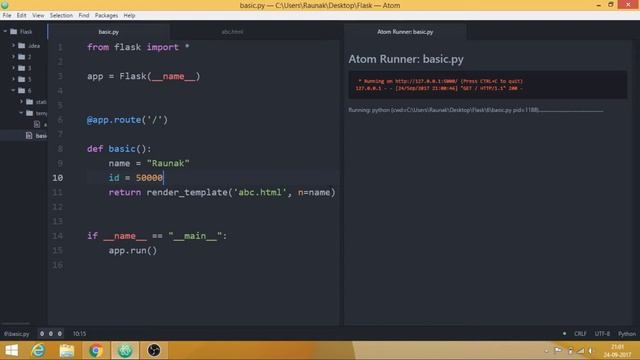This screenshot has width=640, height=360.
Task: Click the status dot before CRLF
Action: coord(564,333)
